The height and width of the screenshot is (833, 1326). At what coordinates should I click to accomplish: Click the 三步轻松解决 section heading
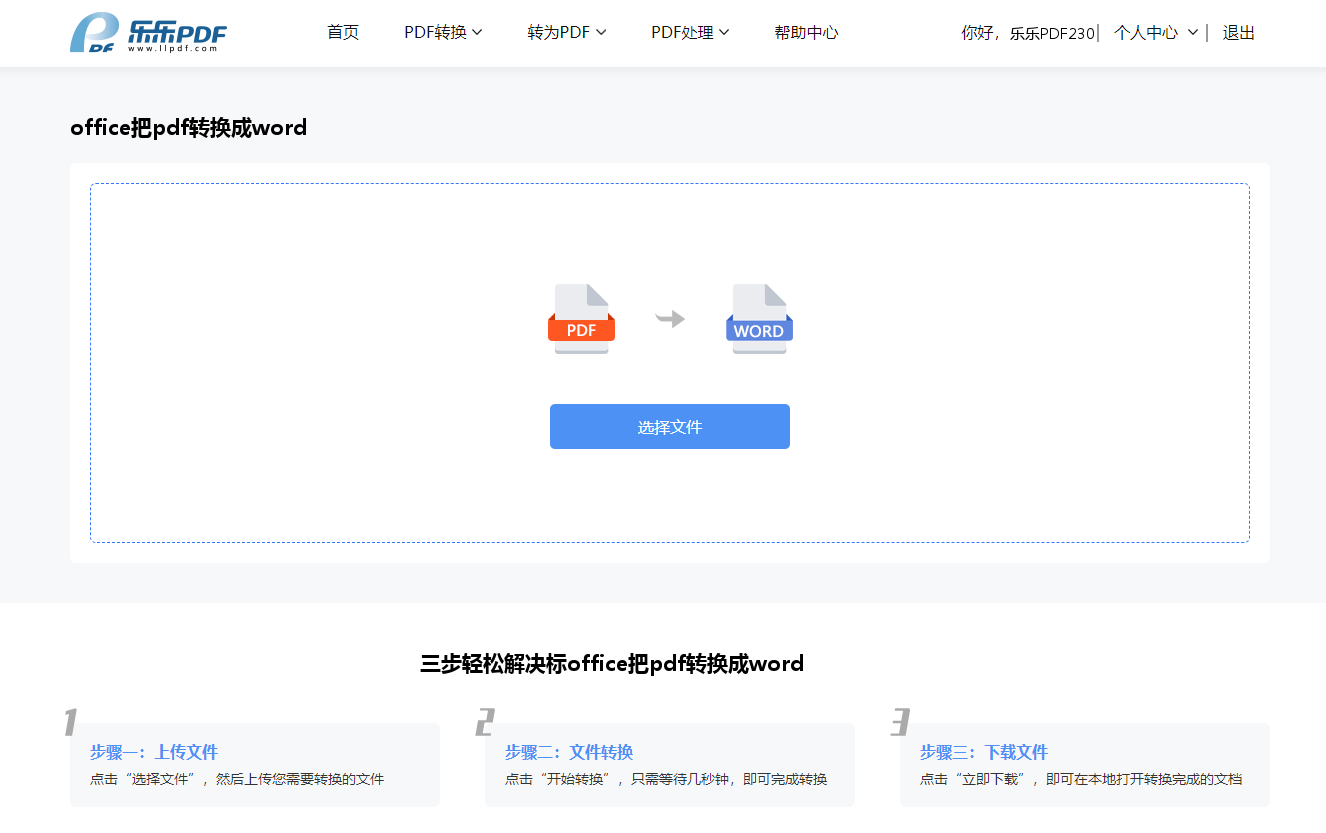tap(612, 664)
